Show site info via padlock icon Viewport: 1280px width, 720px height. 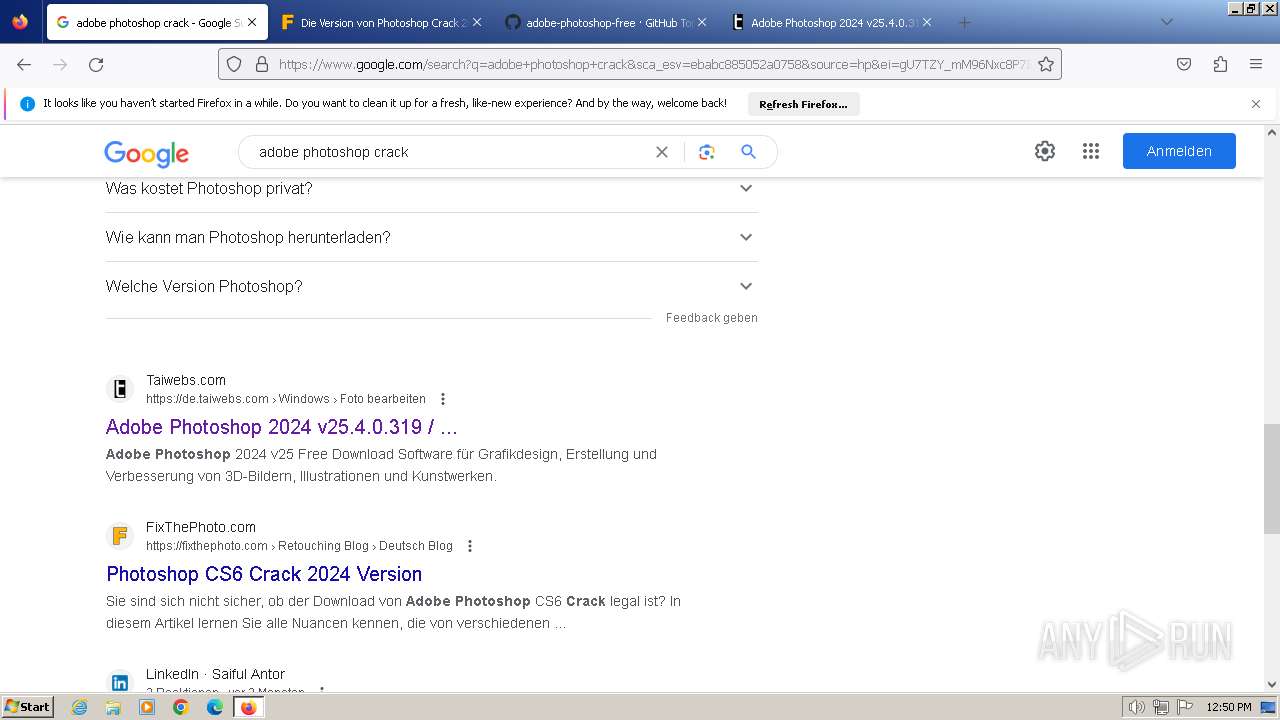pyautogui.click(x=262, y=64)
